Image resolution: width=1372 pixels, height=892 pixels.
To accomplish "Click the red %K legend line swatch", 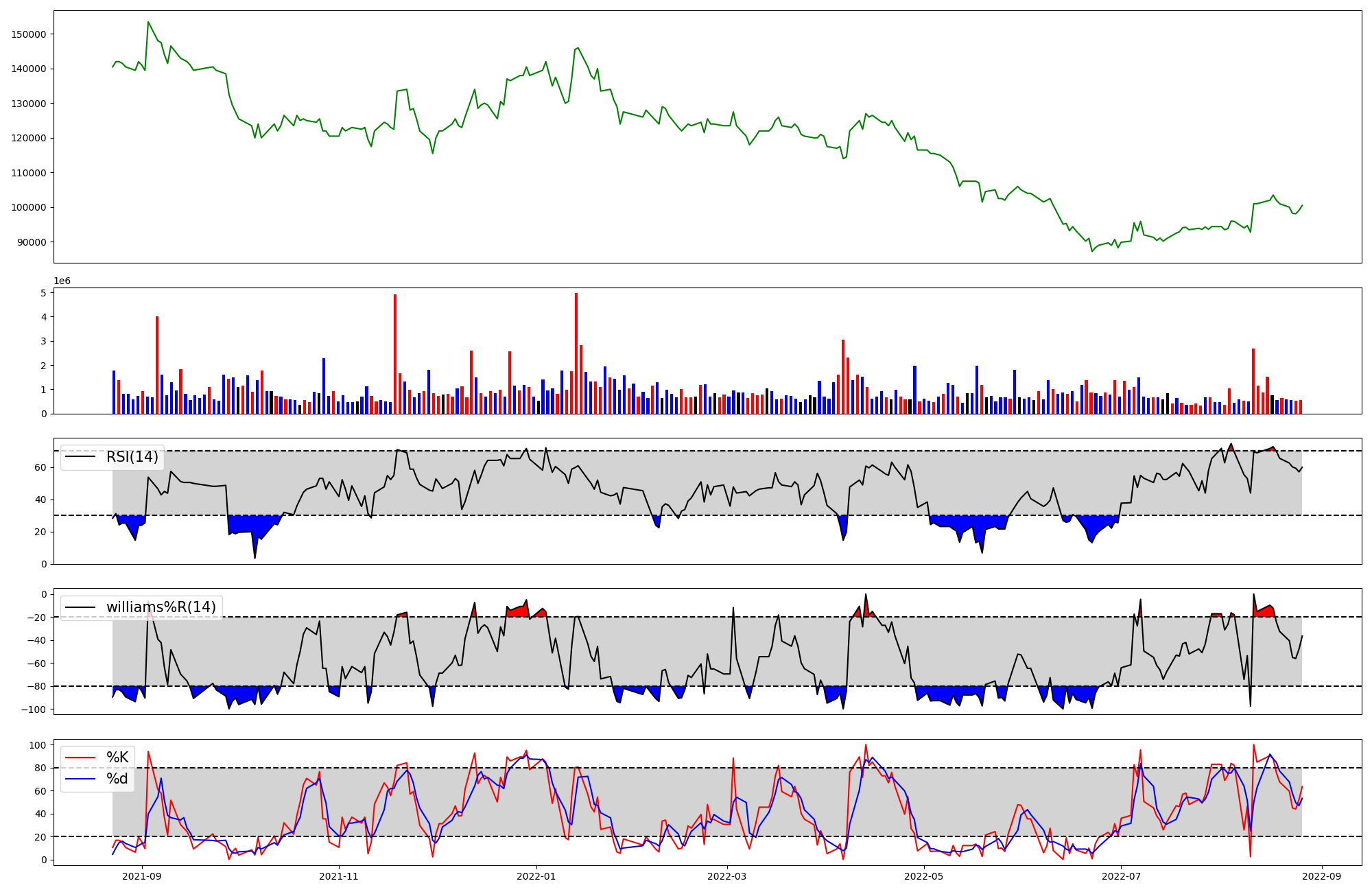I will (x=80, y=758).
